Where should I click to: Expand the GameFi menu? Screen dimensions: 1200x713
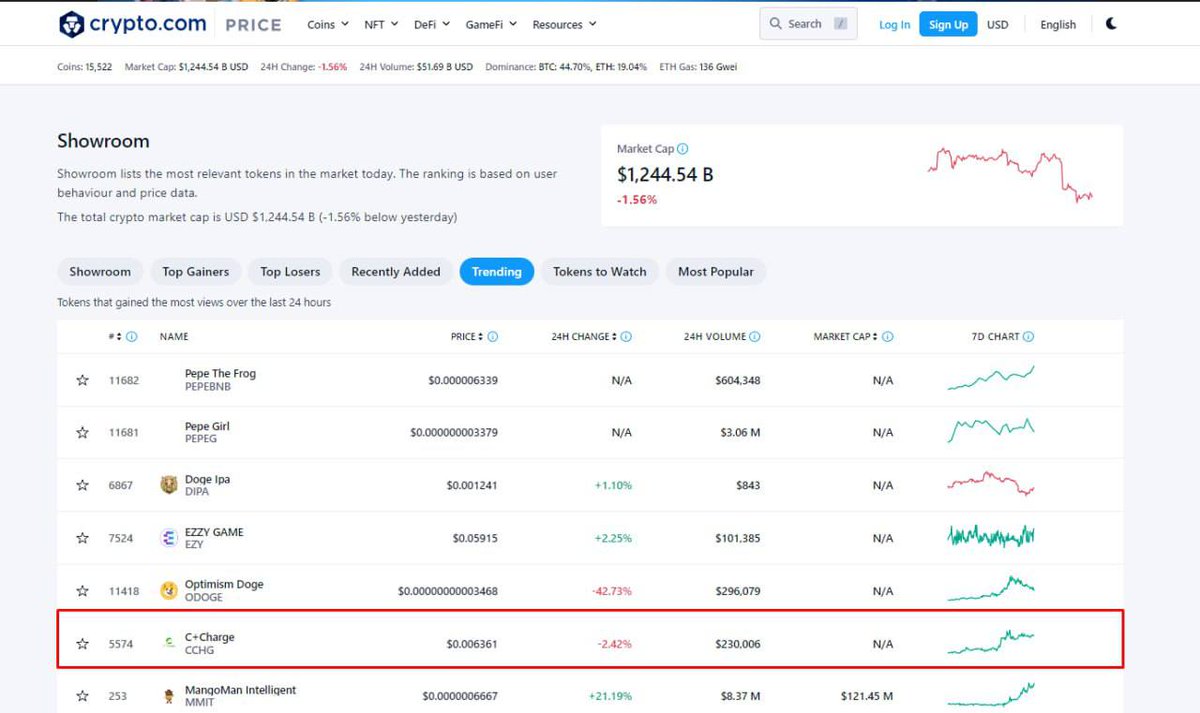(x=491, y=24)
